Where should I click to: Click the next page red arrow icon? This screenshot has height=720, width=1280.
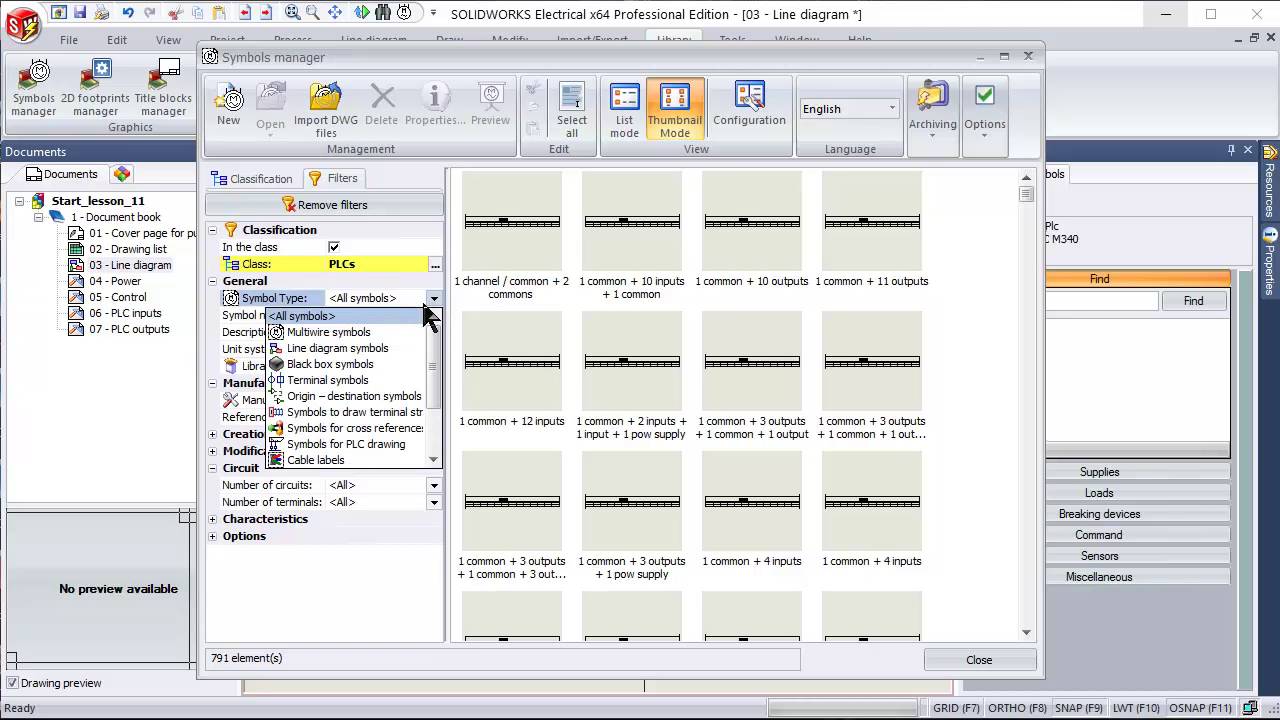267,13
